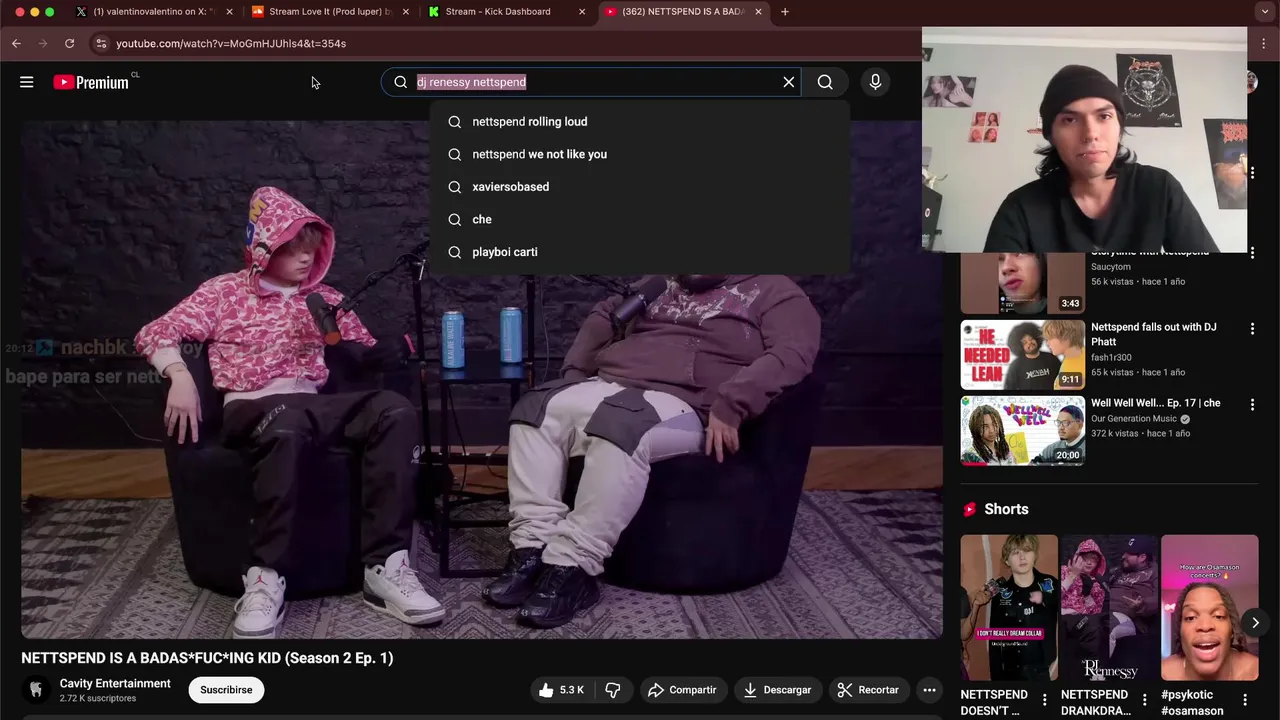Choose suggestion nettspend we not like you
The image size is (1280, 720).
tap(640, 154)
